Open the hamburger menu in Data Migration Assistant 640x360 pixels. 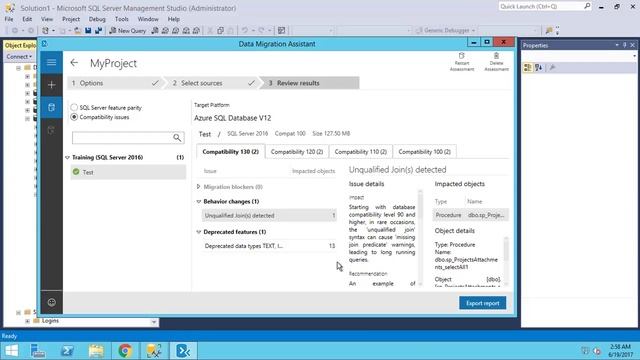(x=51, y=62)
